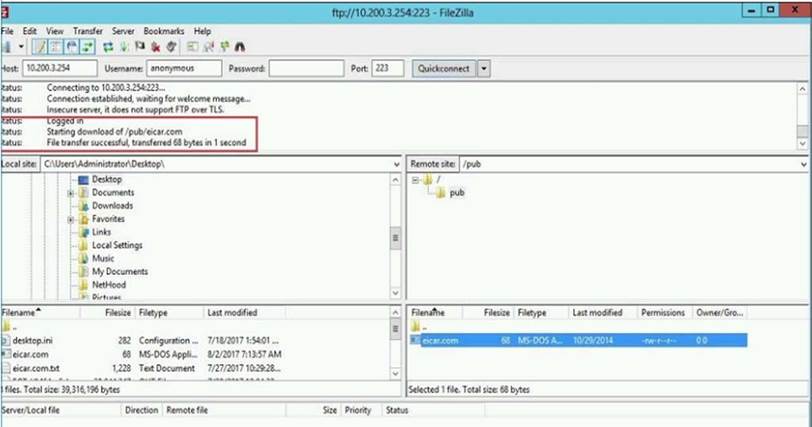Open the Site Manager icon
This screenshot has width=812, height=427.
(6, 47)
